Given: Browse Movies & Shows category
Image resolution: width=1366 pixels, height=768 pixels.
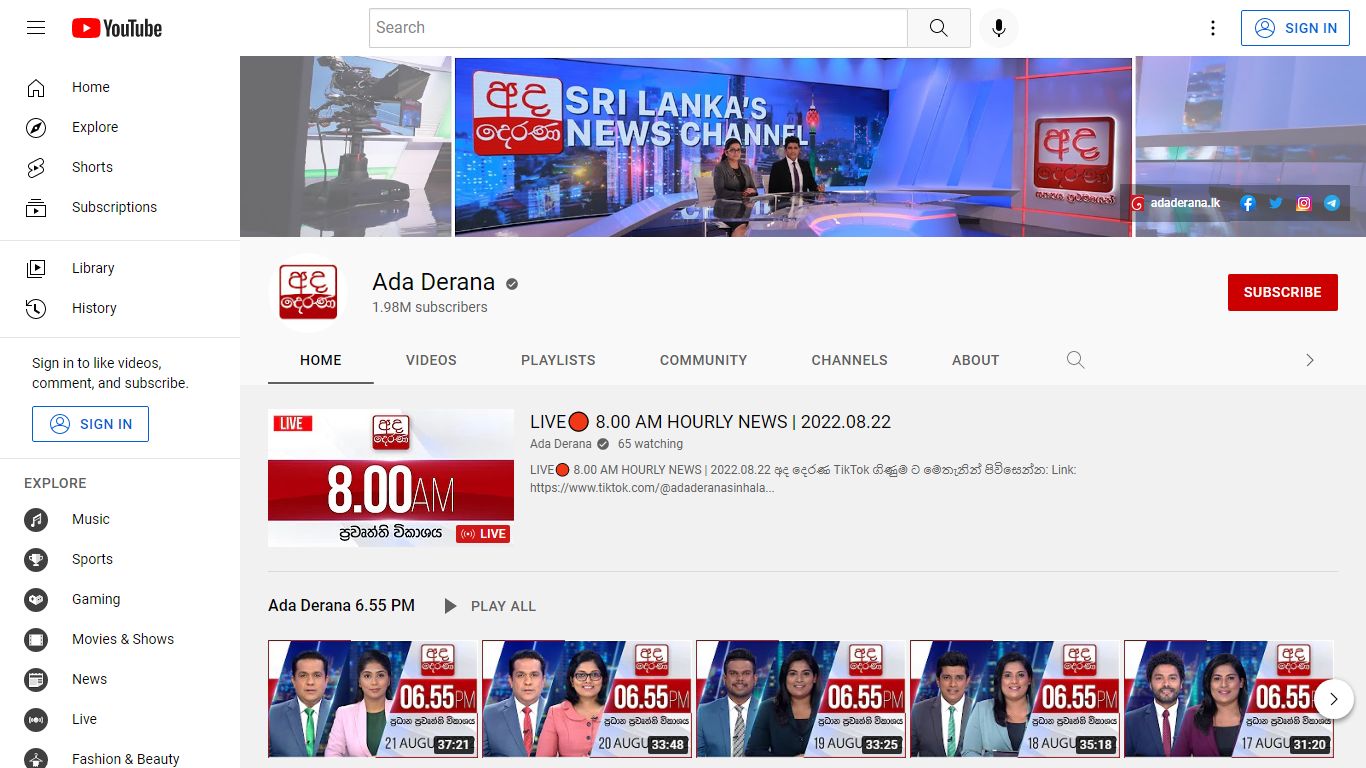Looking at the screenshot, I should [x=120, y=639].
